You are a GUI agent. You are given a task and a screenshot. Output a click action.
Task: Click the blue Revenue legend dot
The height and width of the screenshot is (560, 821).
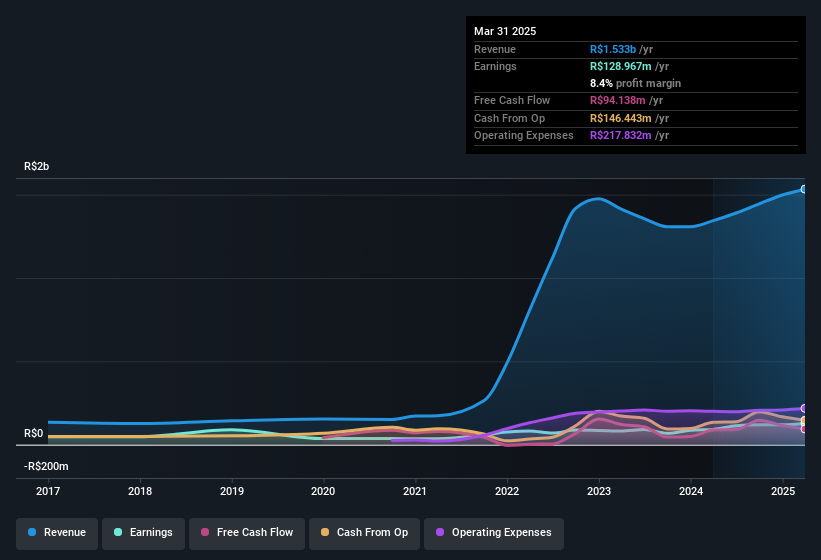[x=32, y=532]
